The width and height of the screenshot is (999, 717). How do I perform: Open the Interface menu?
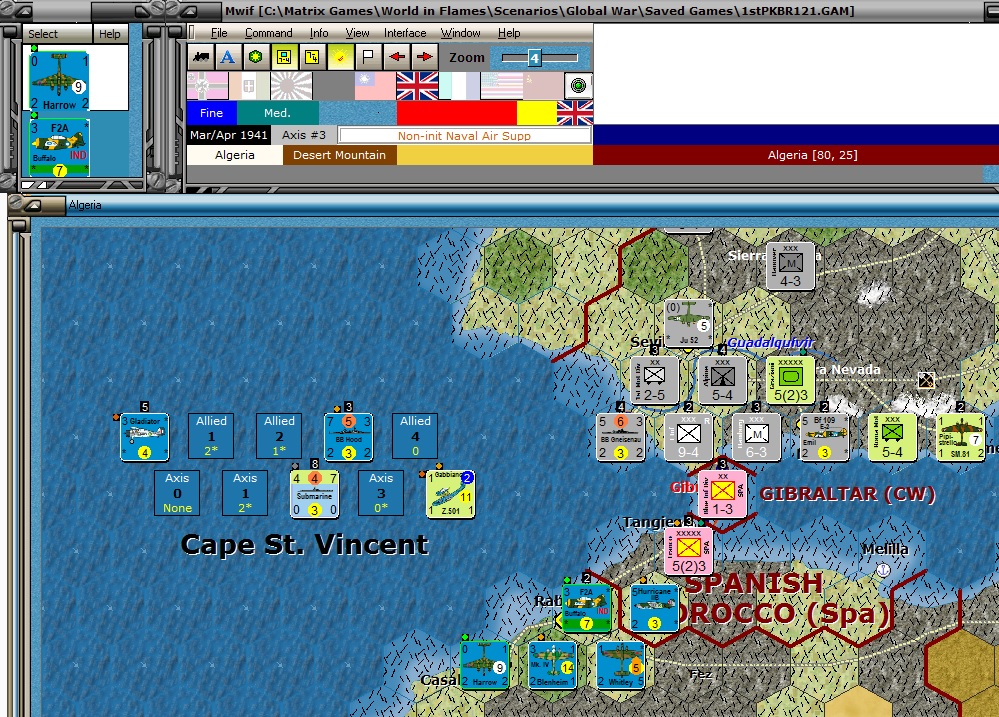point(405,33)
